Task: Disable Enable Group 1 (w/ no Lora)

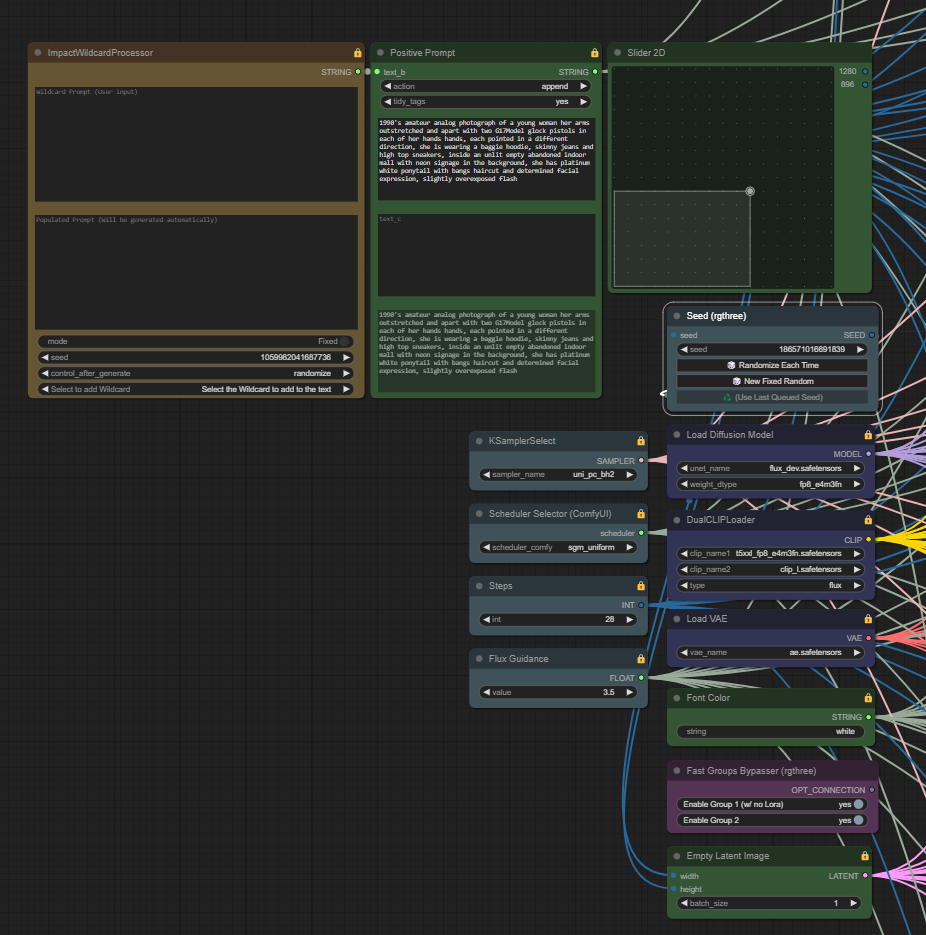Action: [858, 804]
